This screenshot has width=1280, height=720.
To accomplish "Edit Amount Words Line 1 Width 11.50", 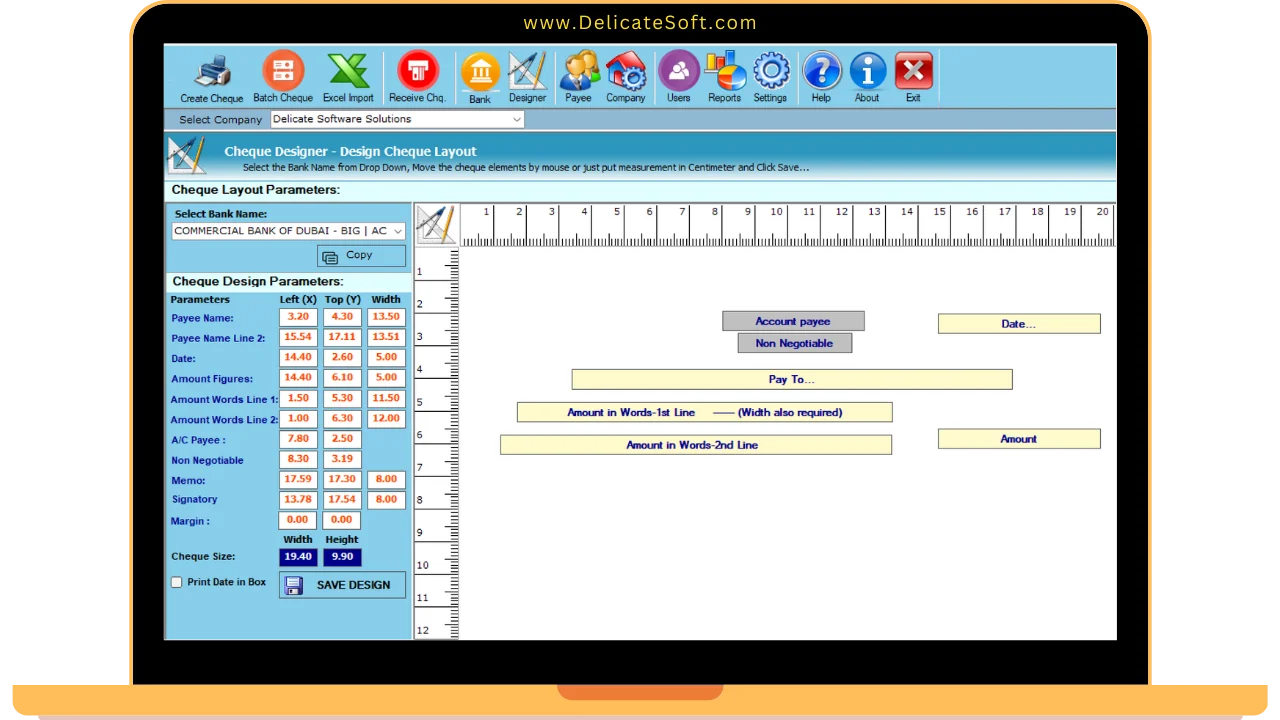I will pyautogui.click(x=386, y=399).
